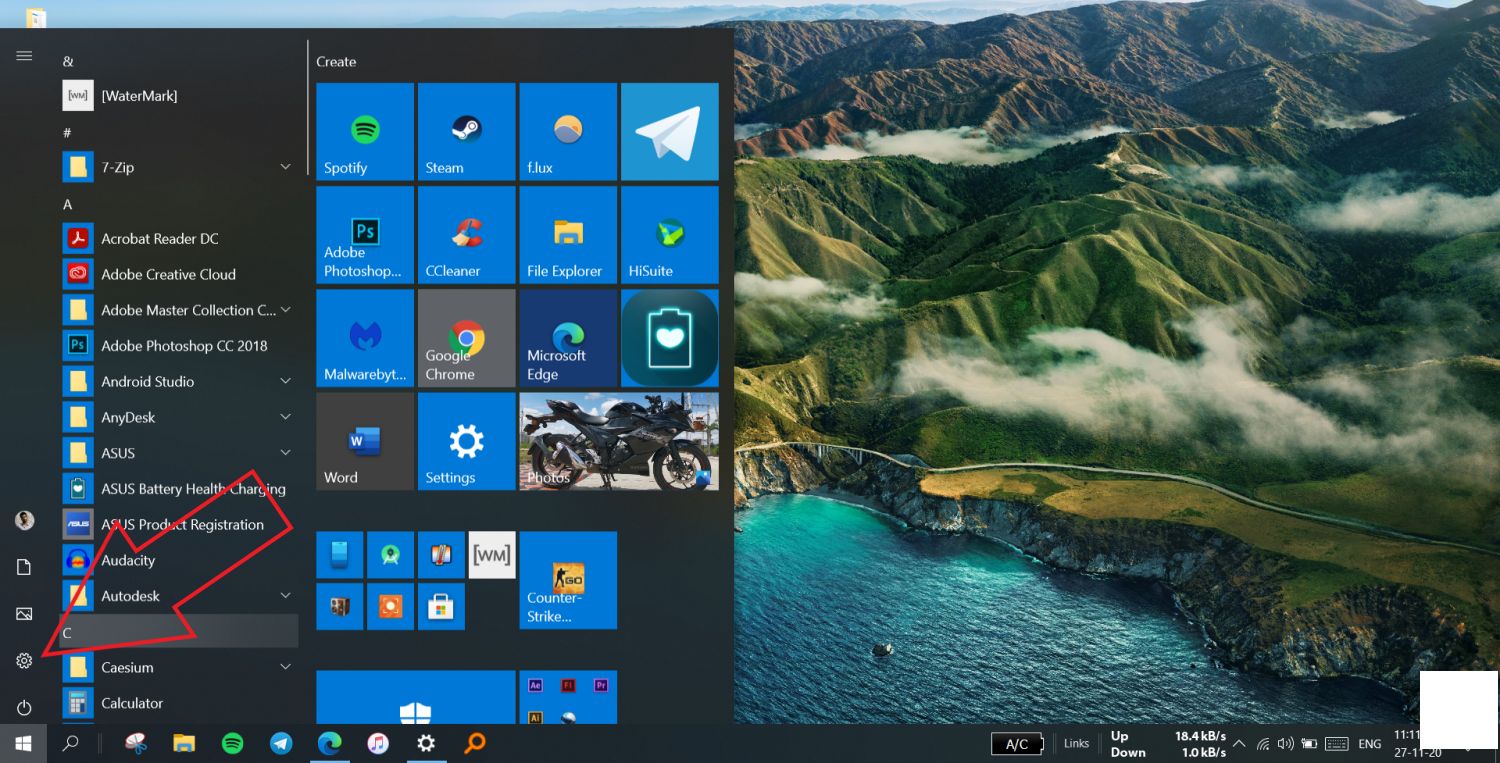1500x763 pixels.
Task: Open Audacity from the app list
Action: pos(180,560)
